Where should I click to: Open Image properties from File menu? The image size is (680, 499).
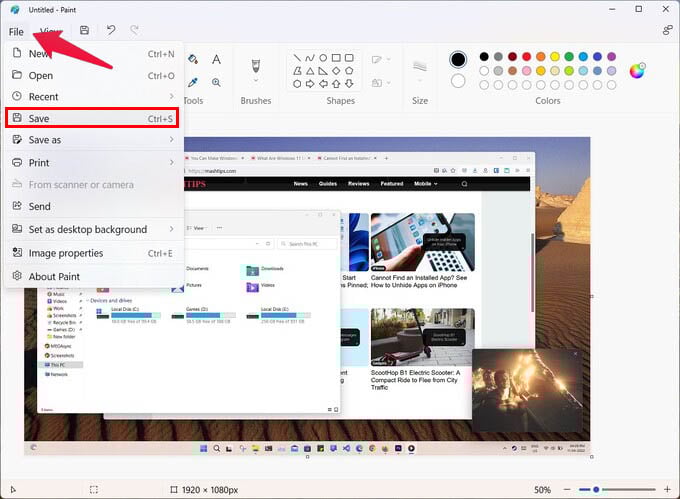click(x=94, y=253)
